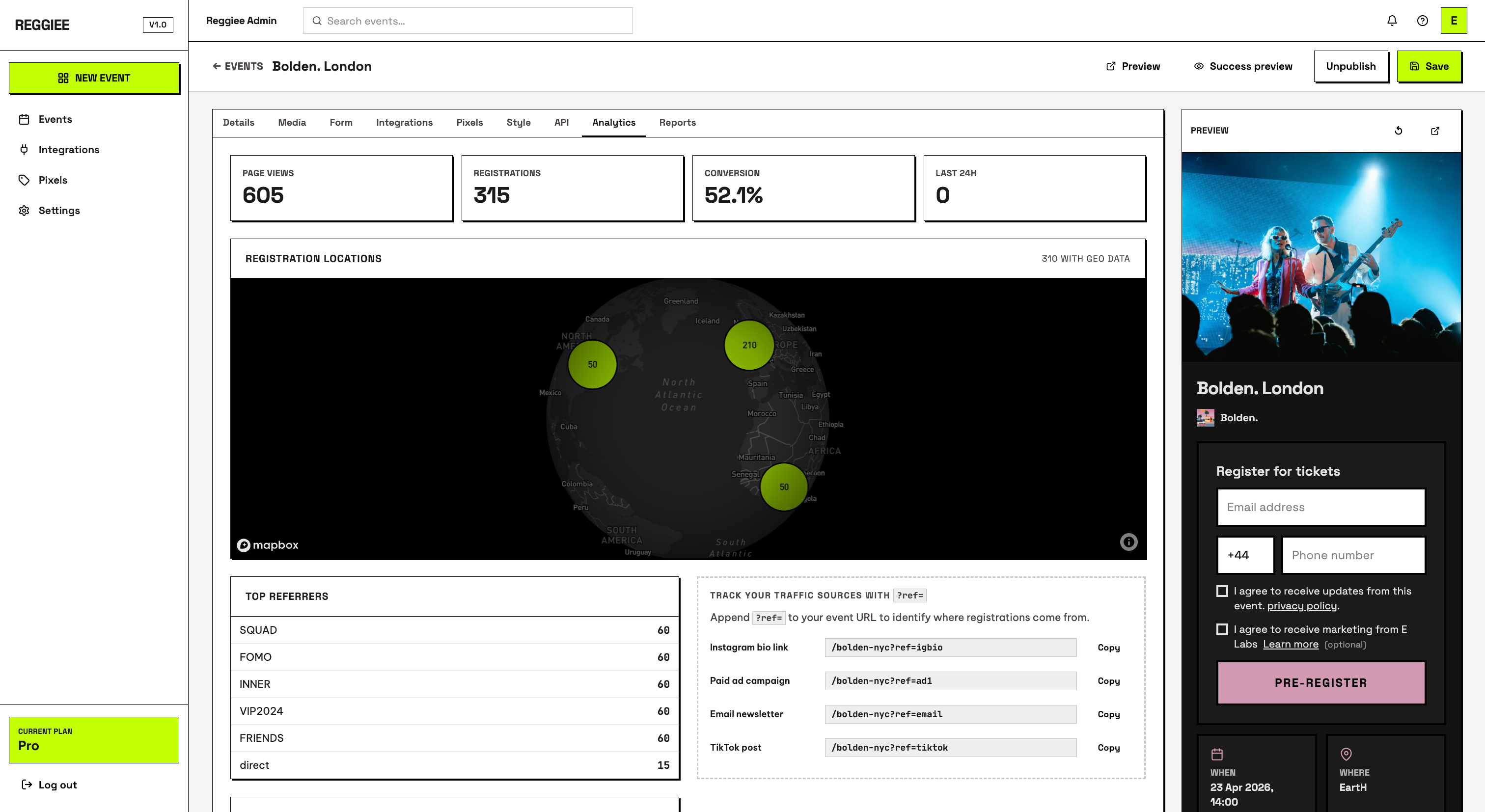Check the E Labs marketing checkbox
The width and height of the screenshot is (1485, 812).
tap(1222, 629)
